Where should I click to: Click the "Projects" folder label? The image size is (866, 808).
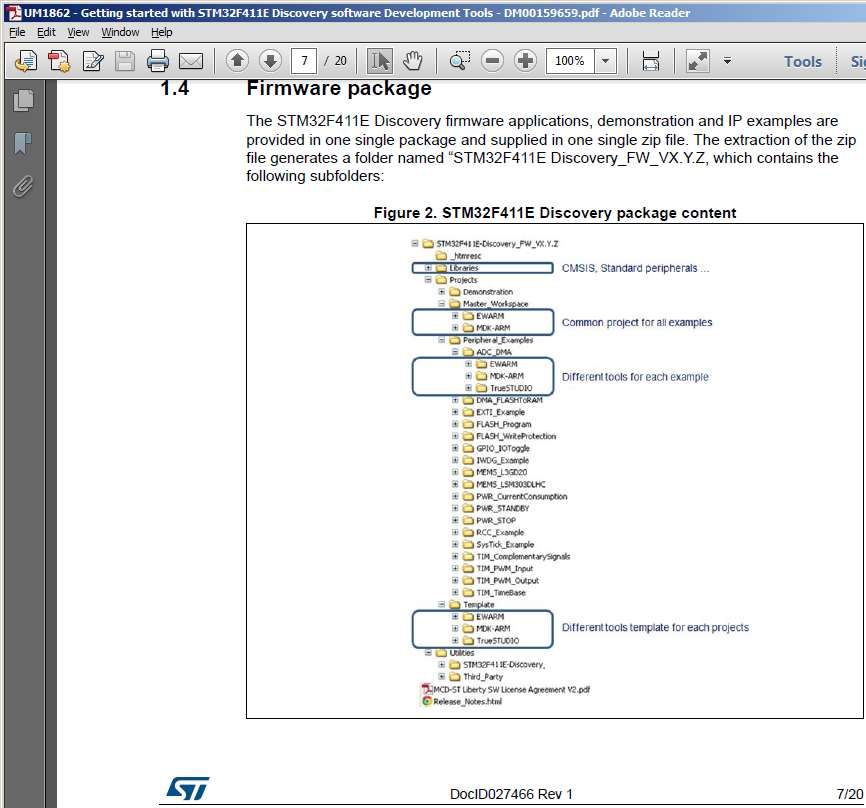463,280
